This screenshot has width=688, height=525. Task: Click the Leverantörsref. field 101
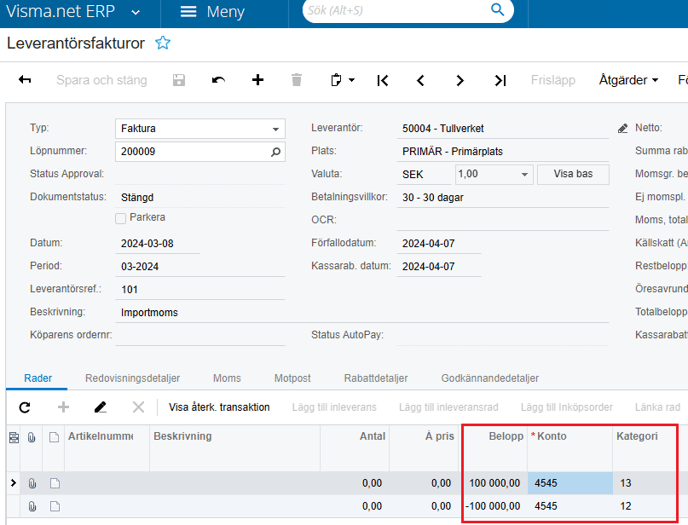point(200,289)
